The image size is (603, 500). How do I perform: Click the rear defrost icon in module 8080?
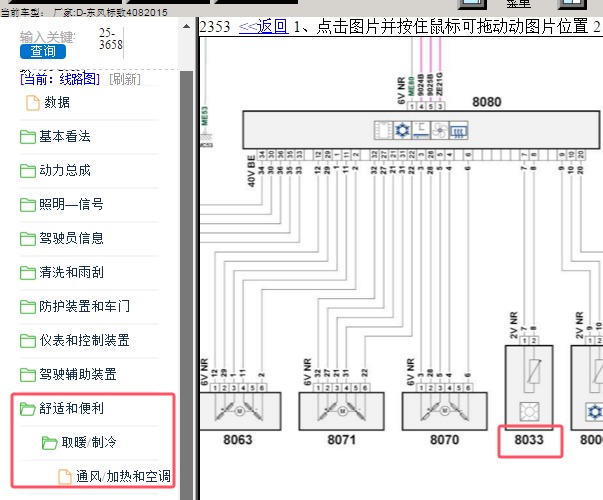(x=458, y=130)
